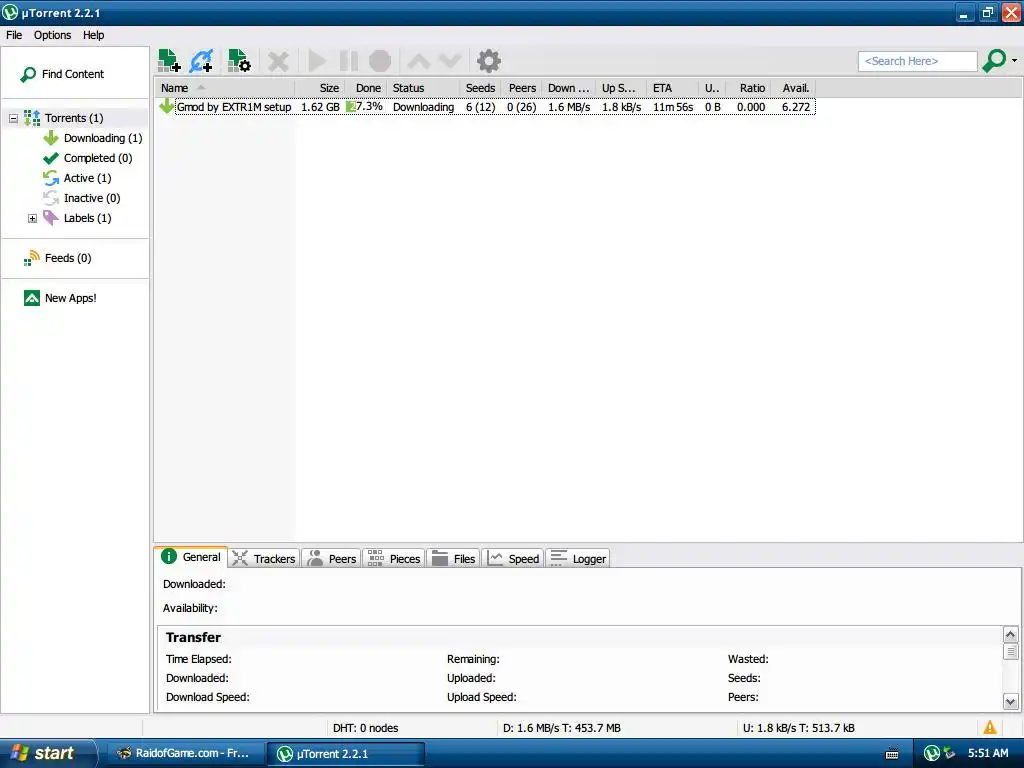Collapse the Torrents tree node
Screen dimensions: 1024x768
tap(13, 118)
